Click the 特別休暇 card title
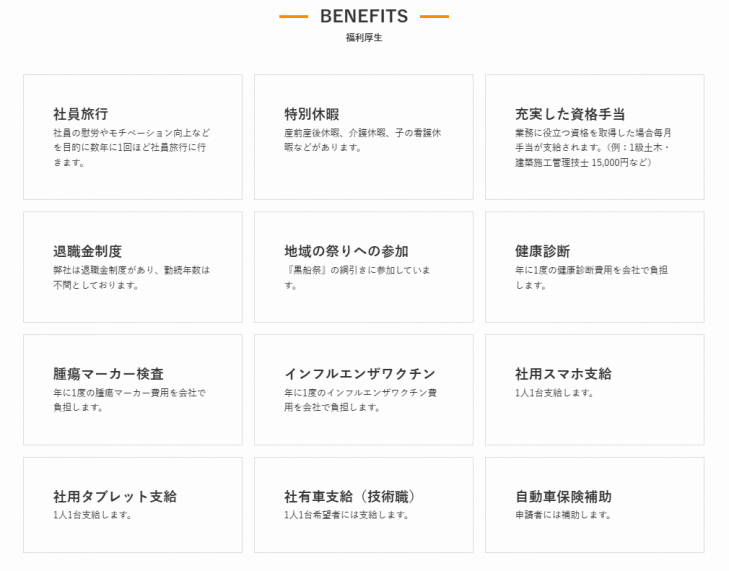The height and width of the screenshot is (571, 729). [312, 114]
